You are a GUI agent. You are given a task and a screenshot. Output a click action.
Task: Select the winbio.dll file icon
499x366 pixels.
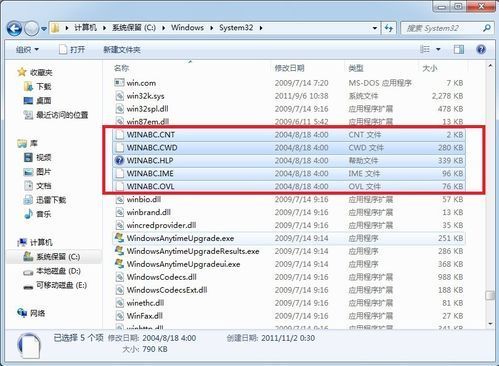(119, 199)
